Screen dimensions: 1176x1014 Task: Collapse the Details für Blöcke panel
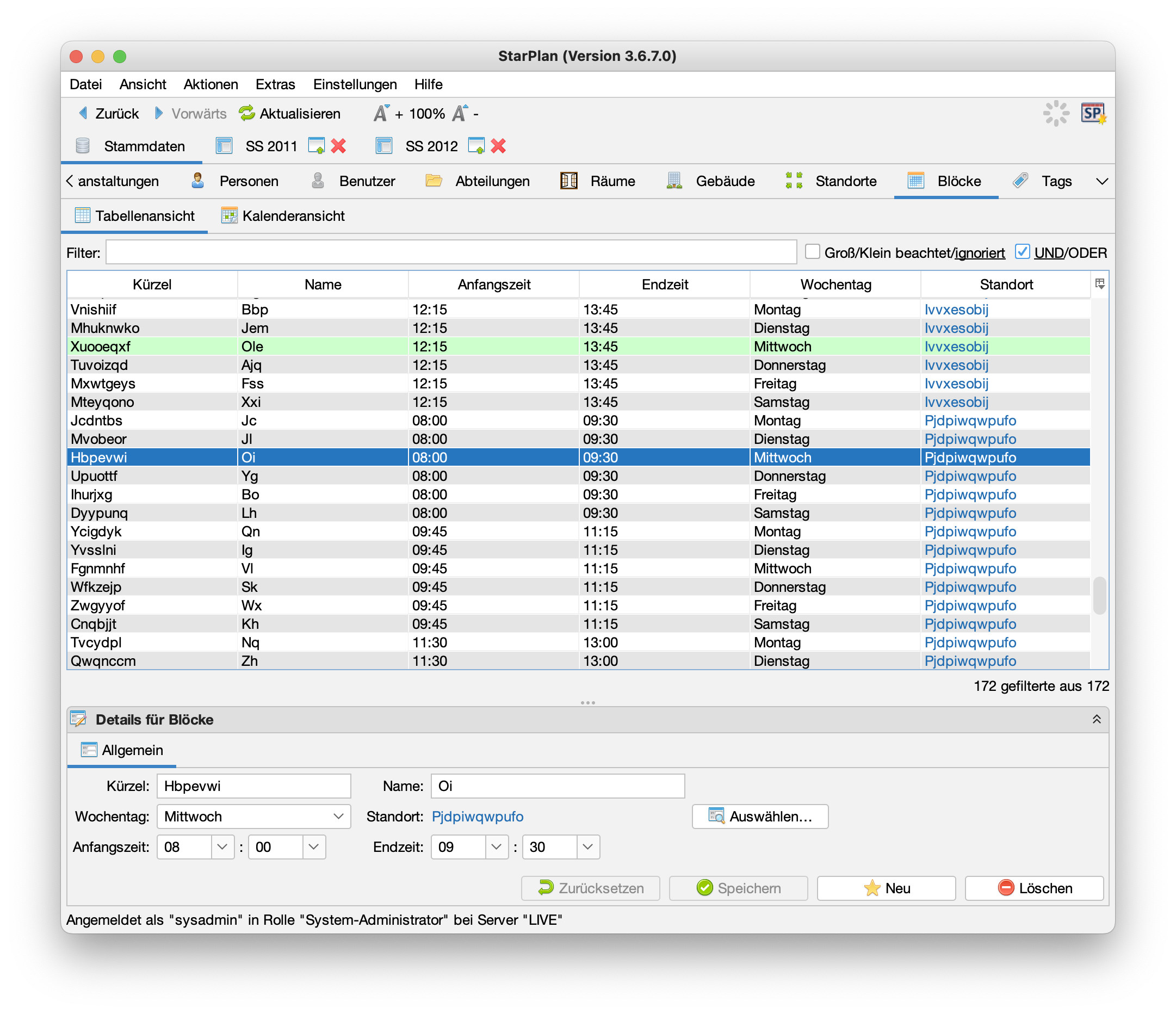point(1097,719)
